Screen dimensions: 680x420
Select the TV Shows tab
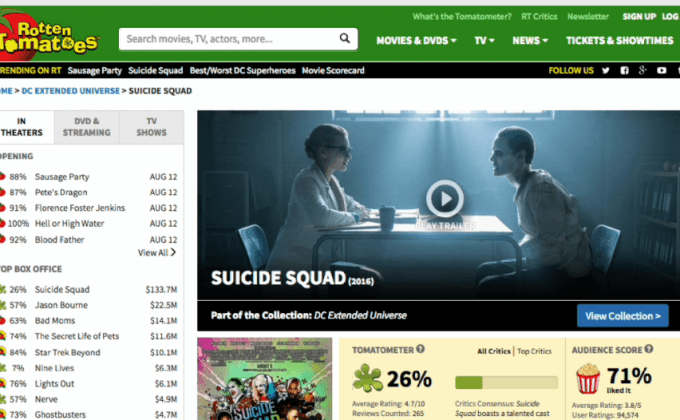coord(151,127)
